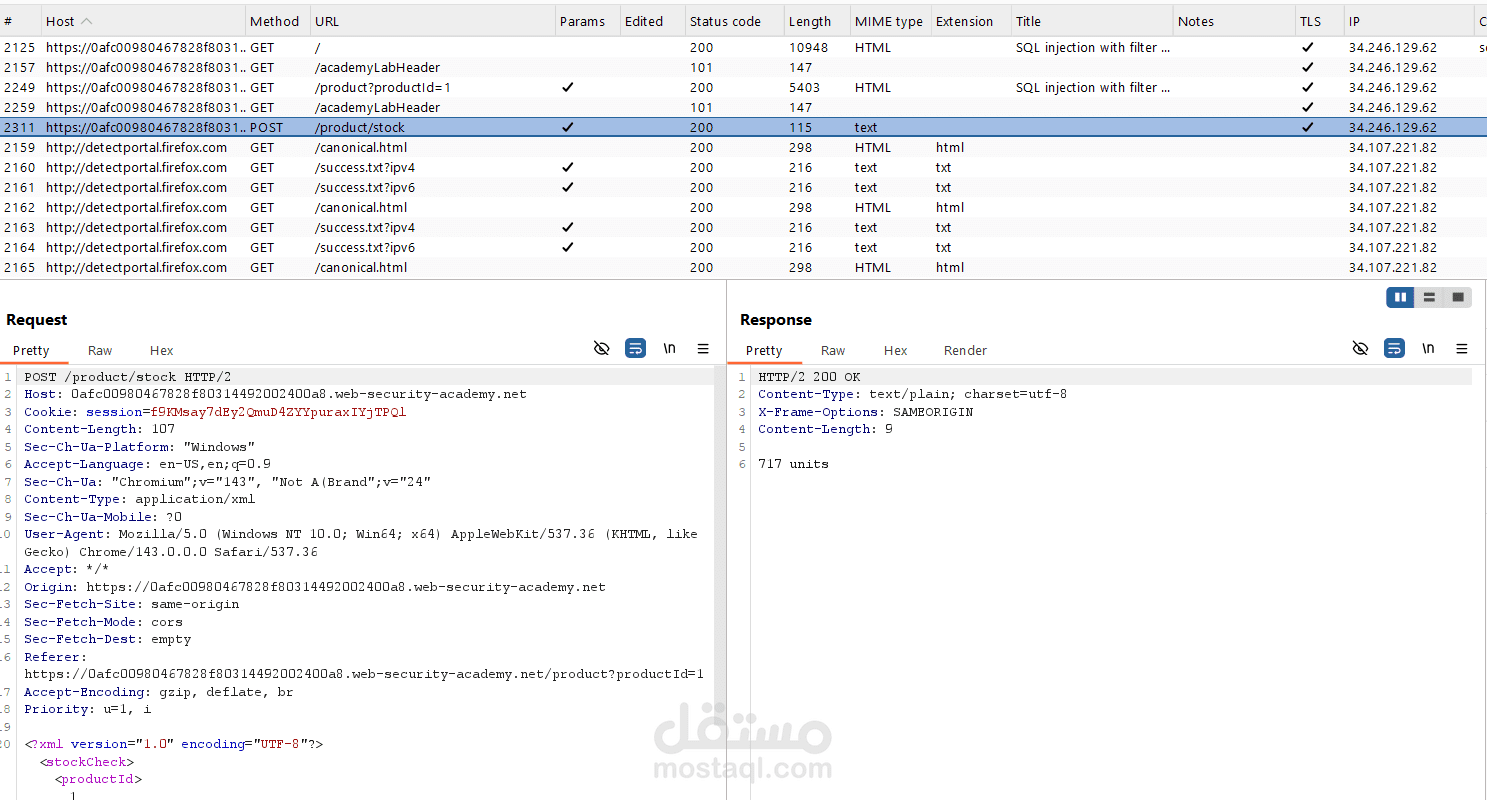This screenshot has height=800, width=1487.
Task: Sort by Notes column header
Action: (1234, 21)
